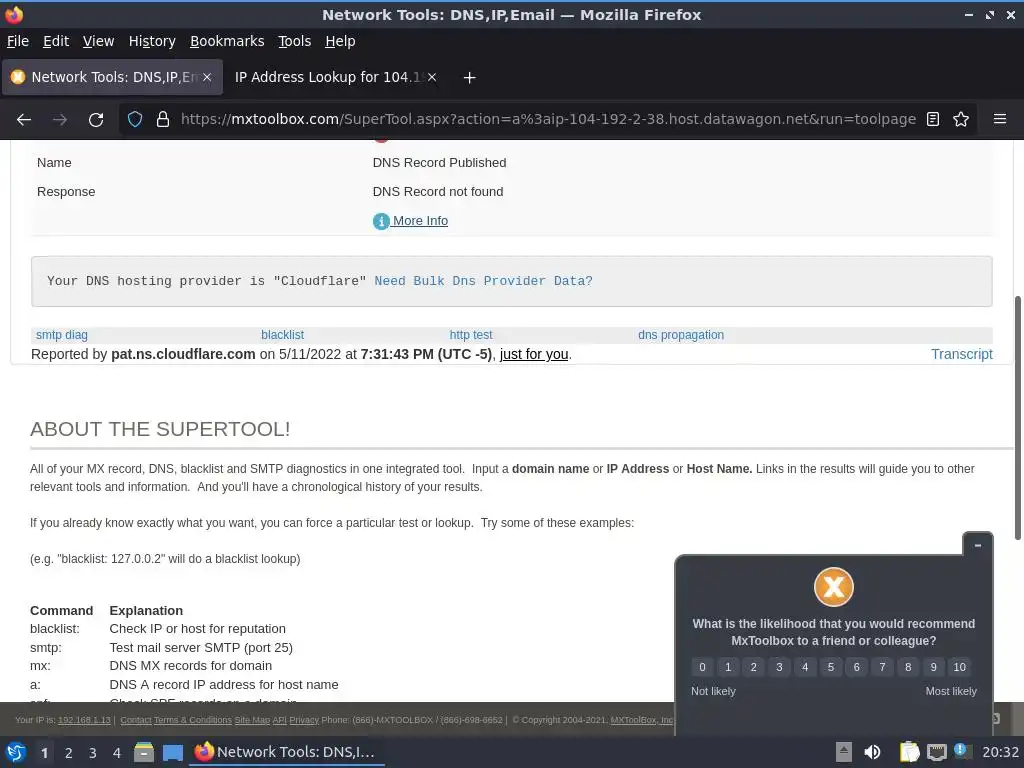Switch to IP Address Lookup tab
This screenshot has width=1024, height=768.
pos(327,77)
